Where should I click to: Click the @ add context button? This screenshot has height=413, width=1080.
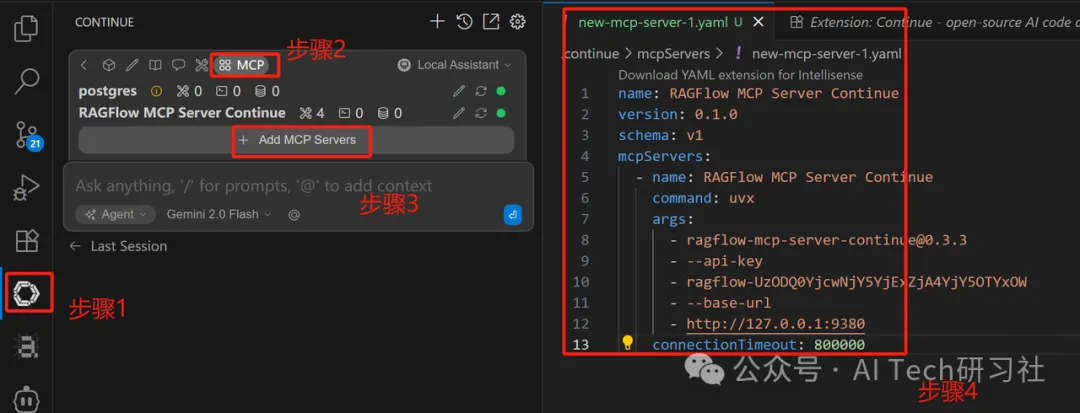click(x=294, y=215)
